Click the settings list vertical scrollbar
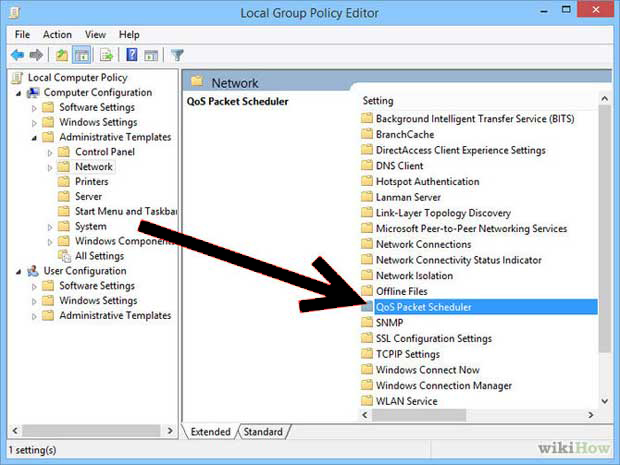The height and width of the screenshot is (465, 620). 603,250
